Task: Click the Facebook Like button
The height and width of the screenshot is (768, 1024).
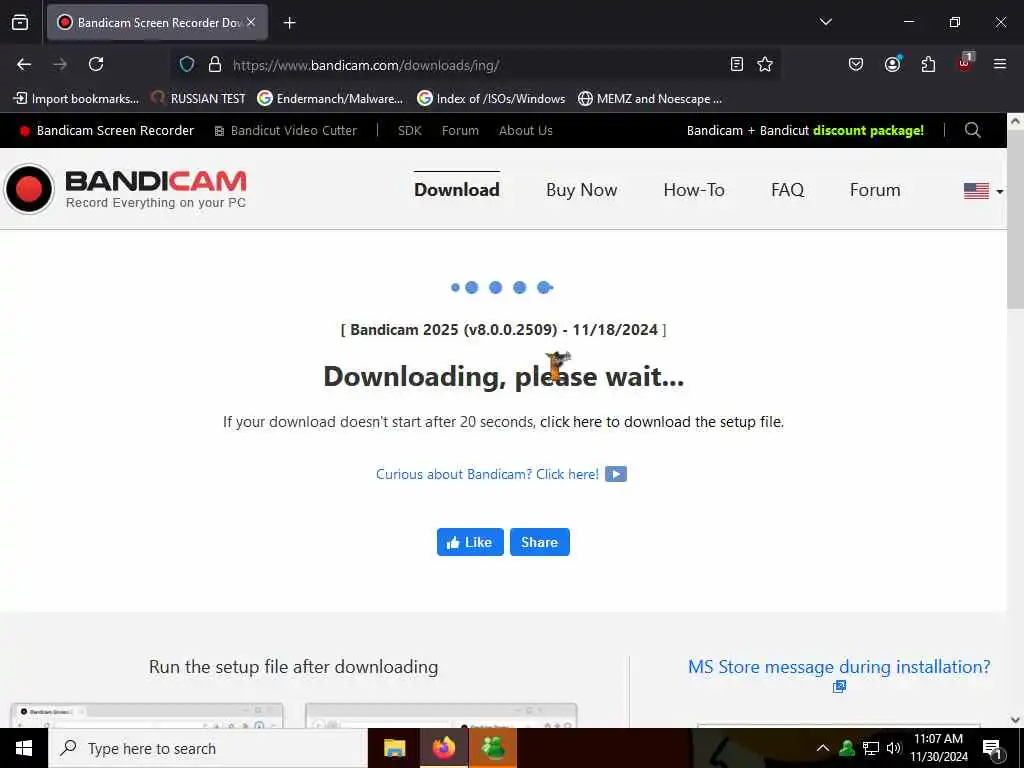Action: pos(470,542)
